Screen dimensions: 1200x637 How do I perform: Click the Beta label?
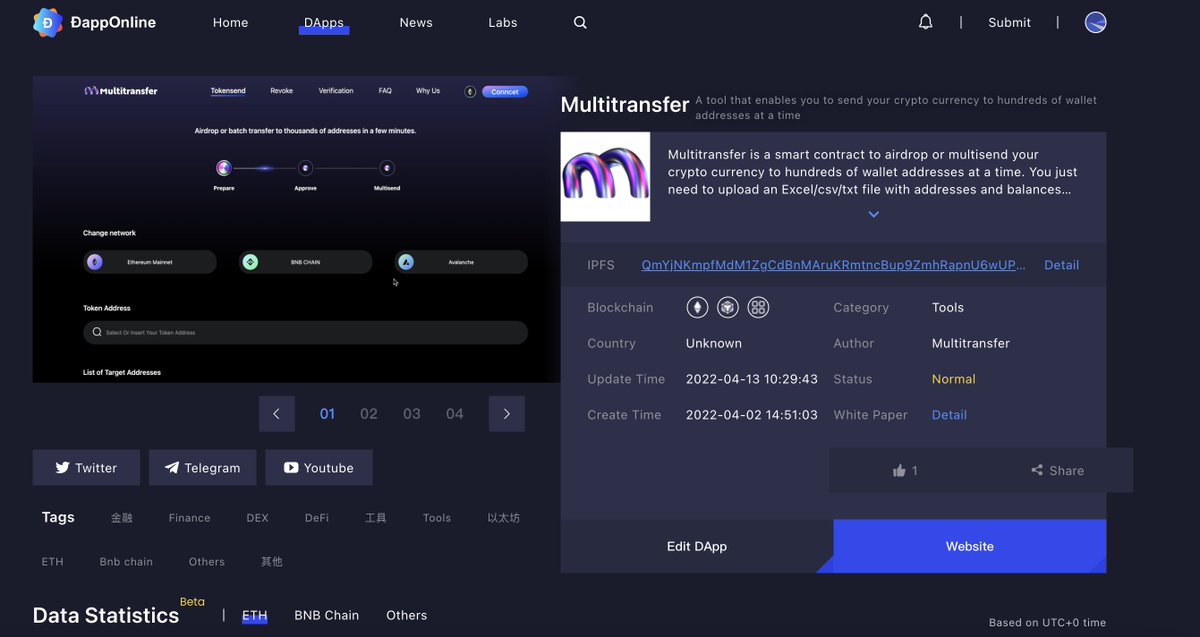click(192, 602)
